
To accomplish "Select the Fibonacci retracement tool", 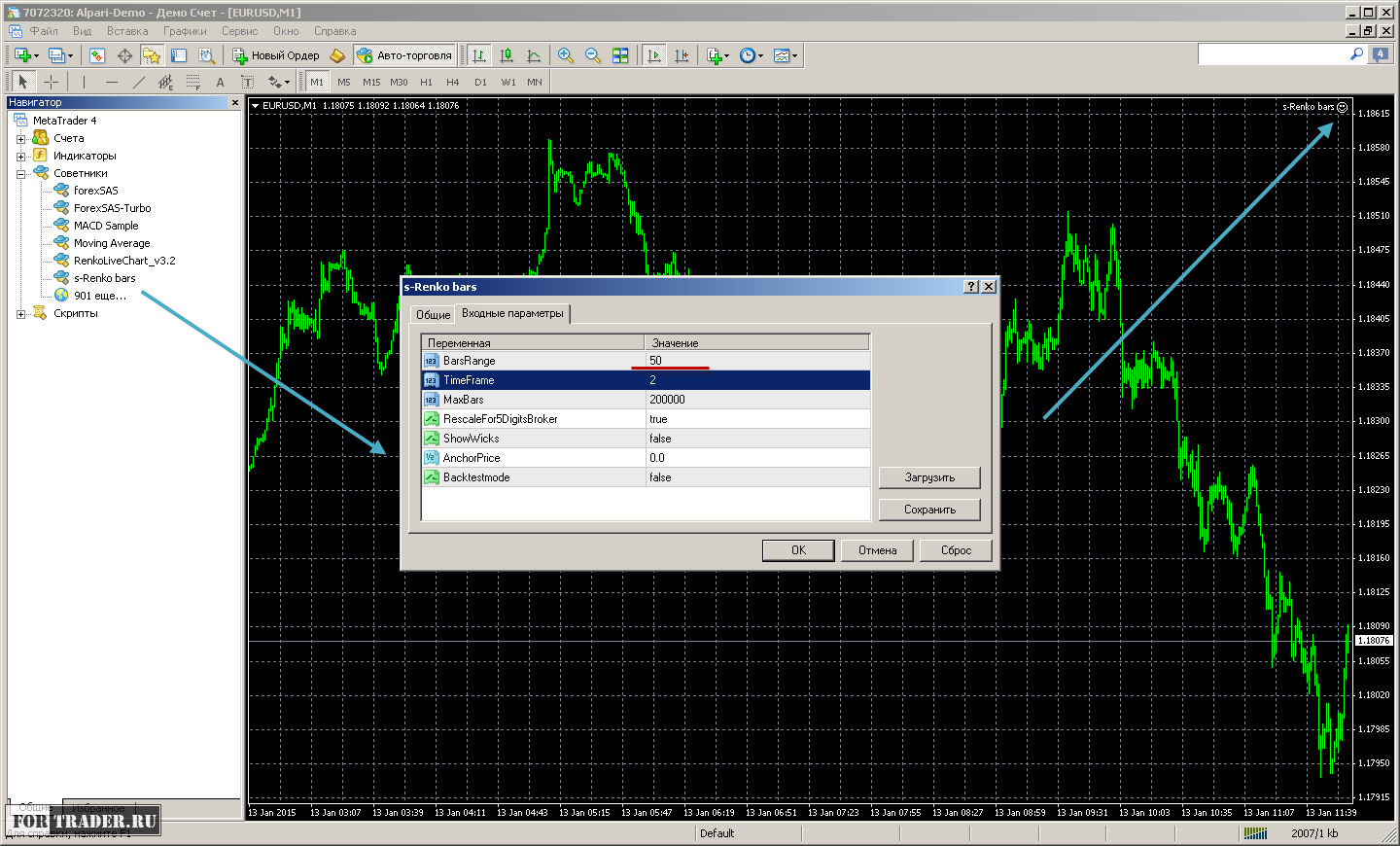I will coord(192,82).
